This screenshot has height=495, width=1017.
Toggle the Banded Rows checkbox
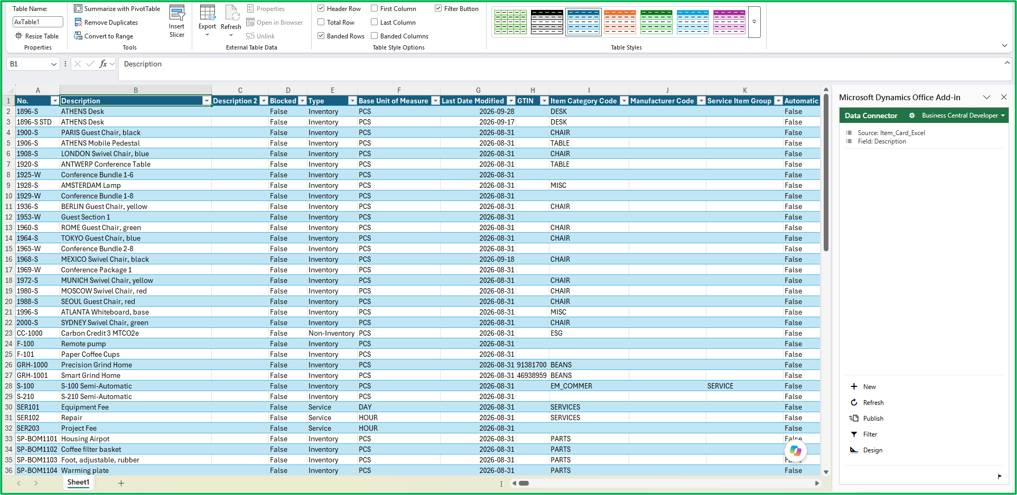(321, 36)
